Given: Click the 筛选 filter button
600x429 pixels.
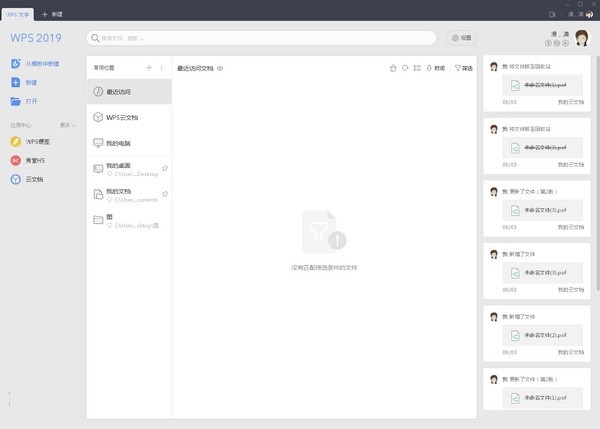Looking at the screenshot, I should 463,68.
